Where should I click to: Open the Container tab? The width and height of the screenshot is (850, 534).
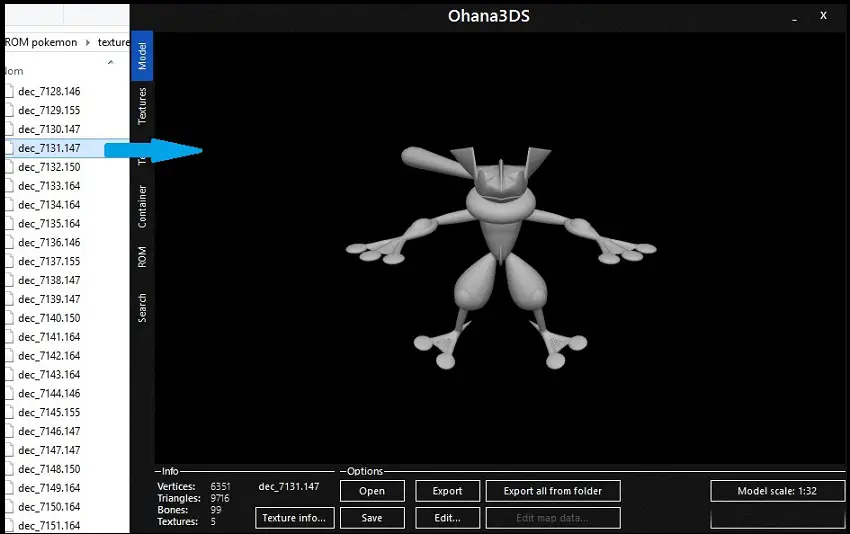142,207
